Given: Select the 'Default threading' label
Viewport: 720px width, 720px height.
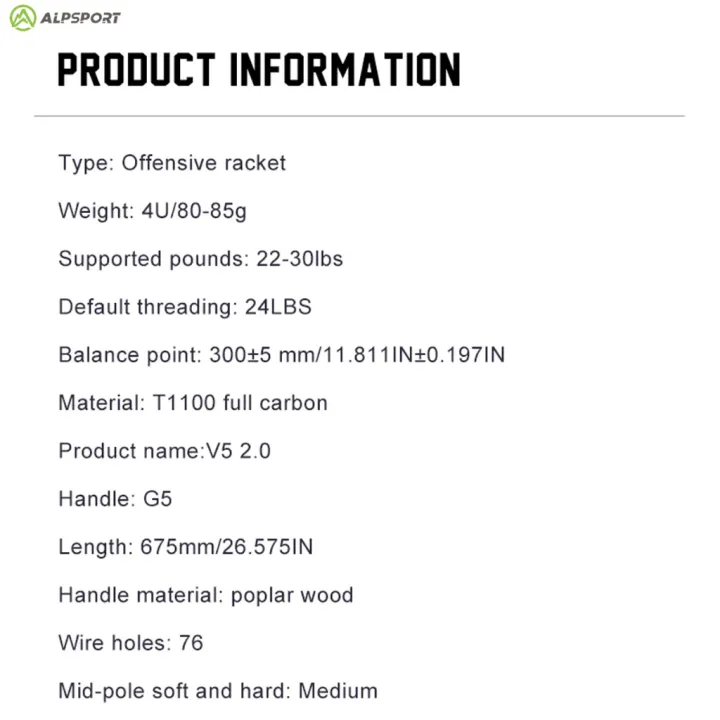Looking at the screenshot, I should point(147,307).
